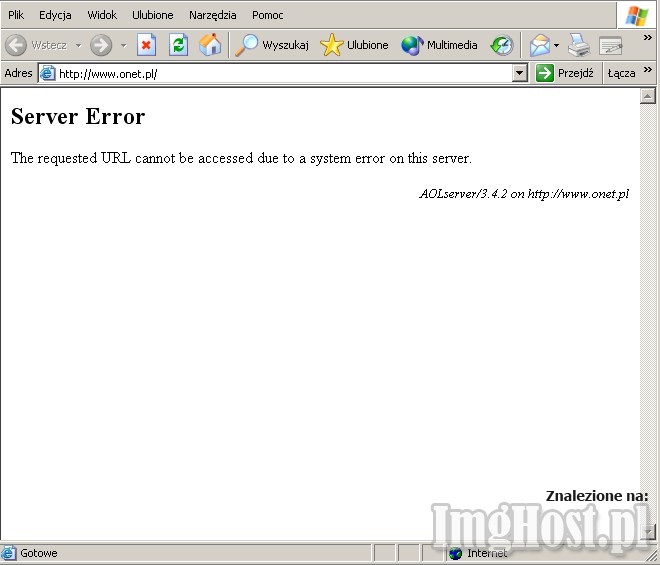Stop page loading with red X icon
The width and height of the screenshot is (660, 565).
pyautogui.click(x=146, y=45)
